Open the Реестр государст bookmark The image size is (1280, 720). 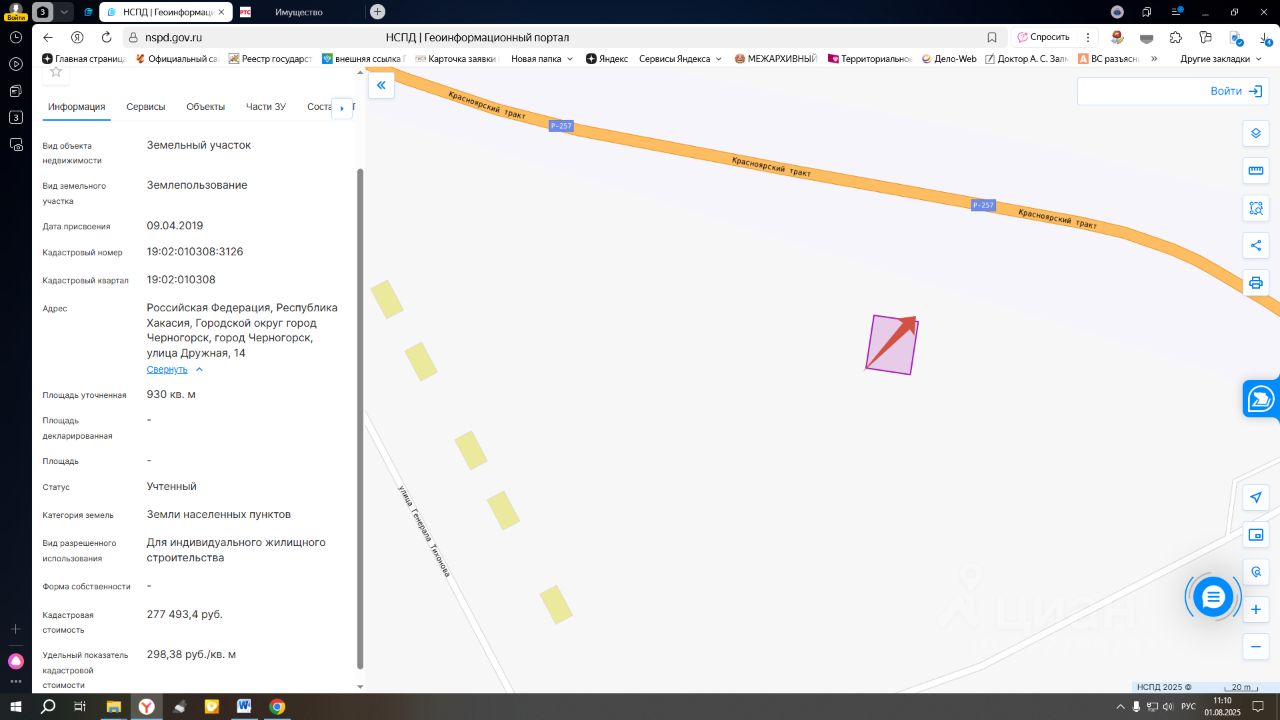coord(270,59)
